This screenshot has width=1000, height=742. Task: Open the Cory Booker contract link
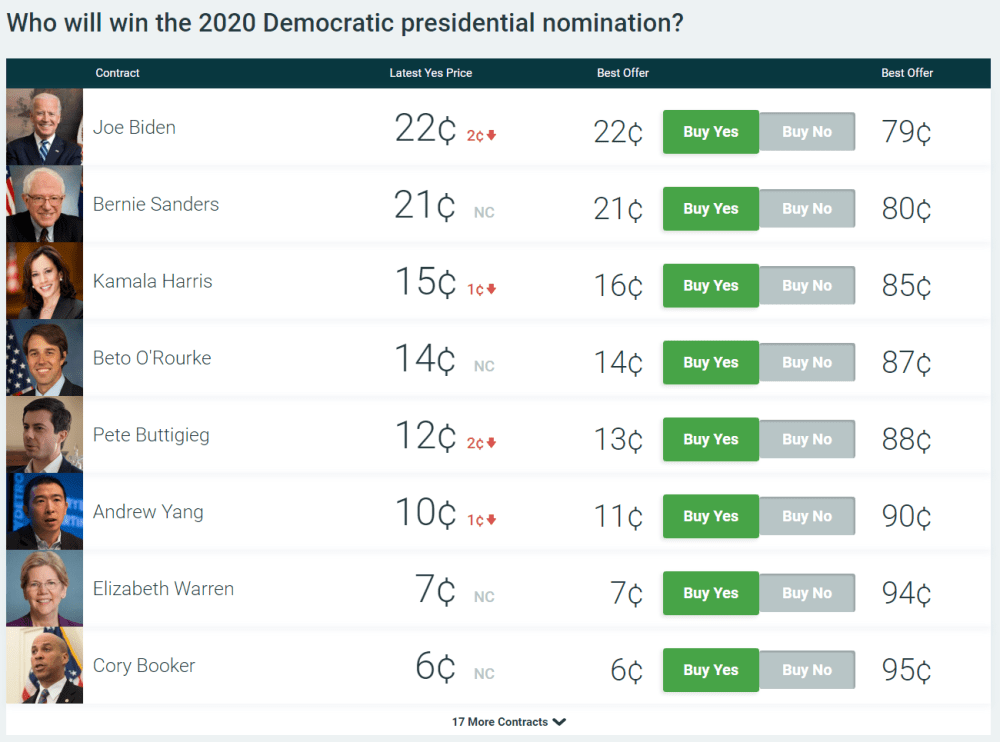[x=144, y=666]
